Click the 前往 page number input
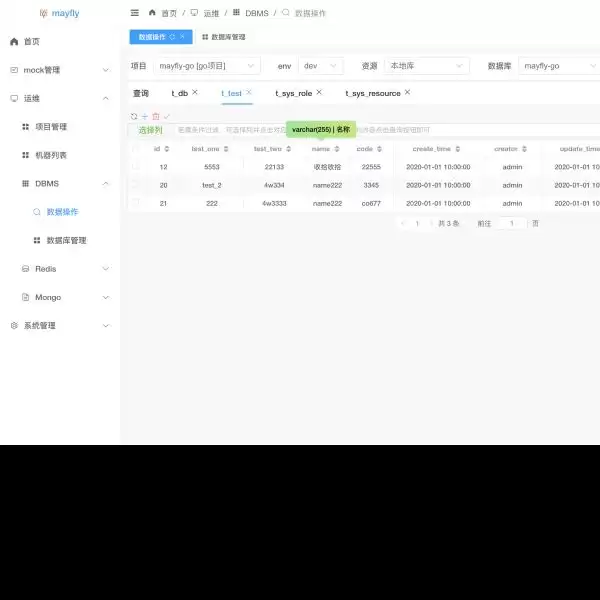The width and height of the screenshot is (600, 600). 512,223
